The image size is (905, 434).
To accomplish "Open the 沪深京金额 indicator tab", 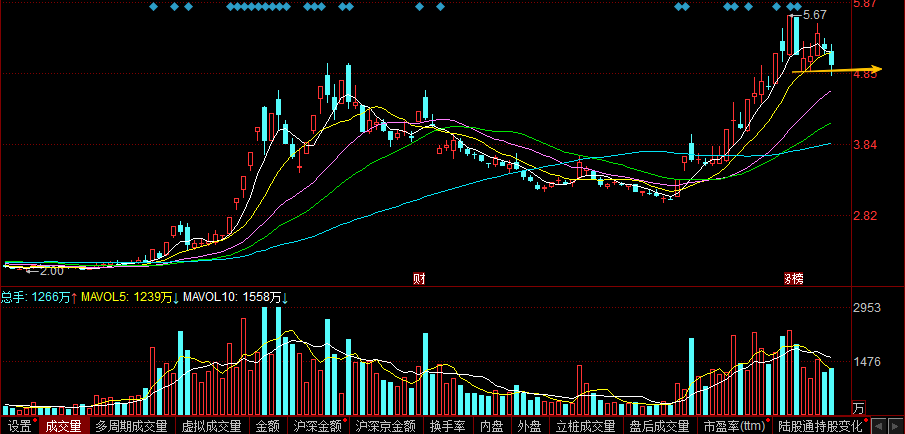I will (386, 426).
